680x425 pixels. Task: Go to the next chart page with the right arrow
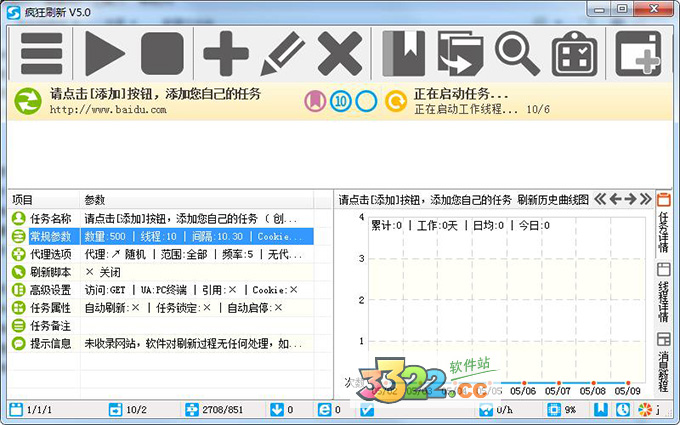click(630, 199)
